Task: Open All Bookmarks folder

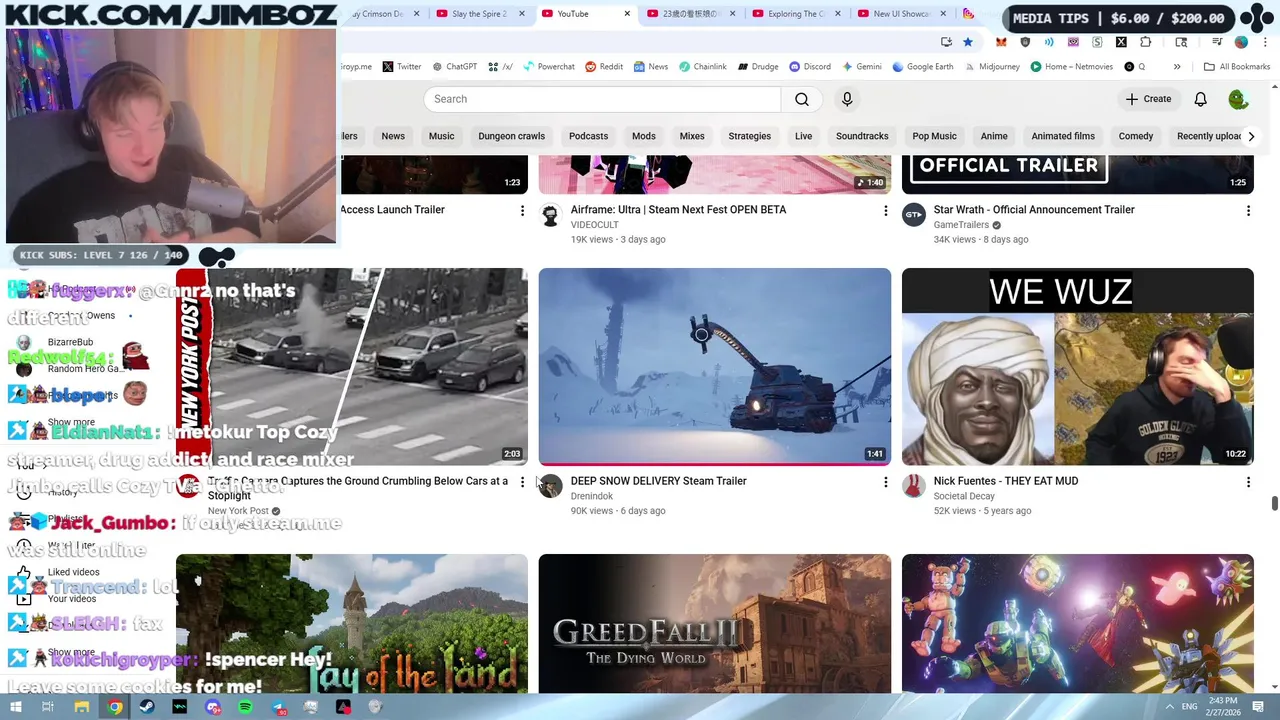Action: (1237, 67)
